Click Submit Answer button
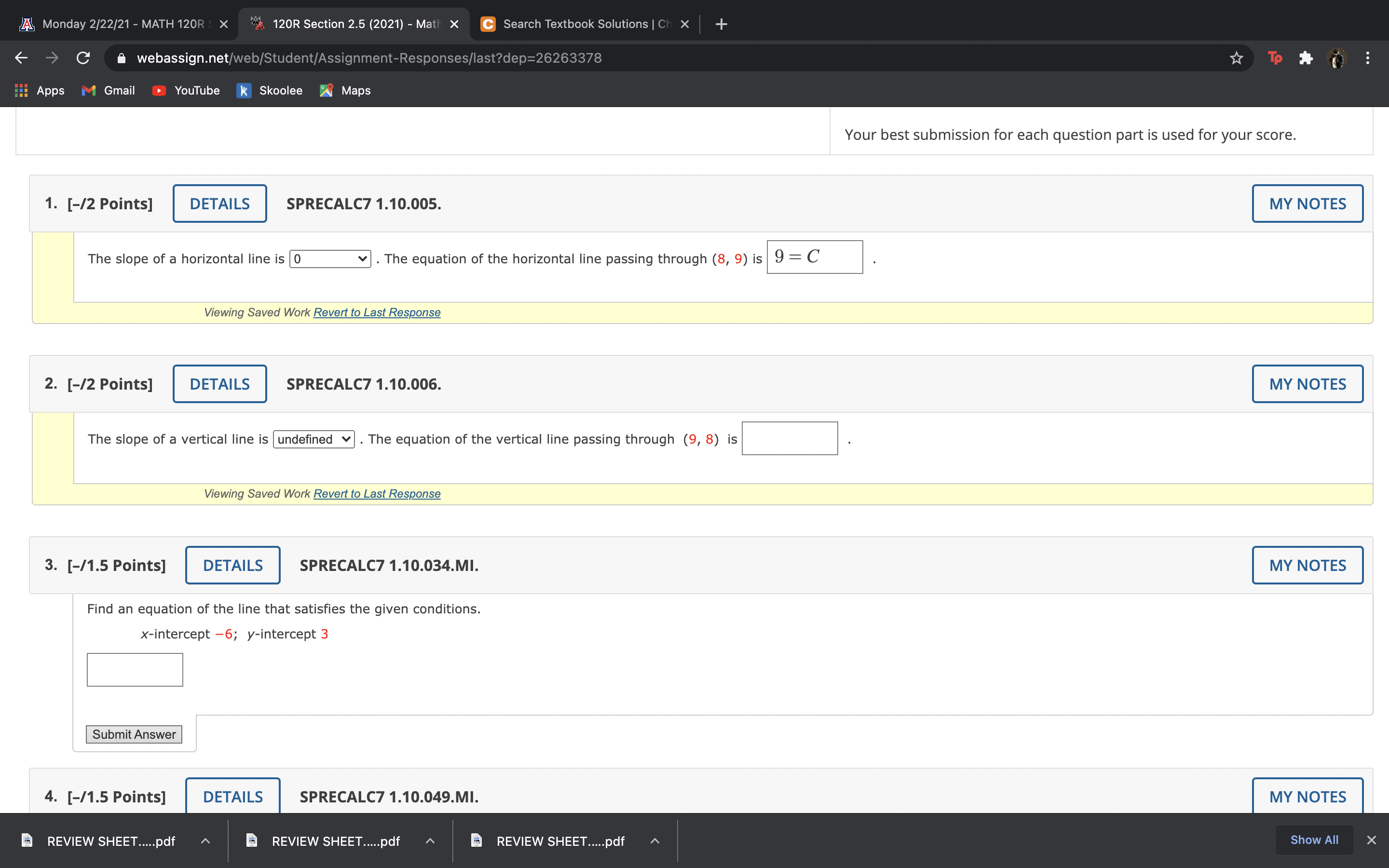 134,734
